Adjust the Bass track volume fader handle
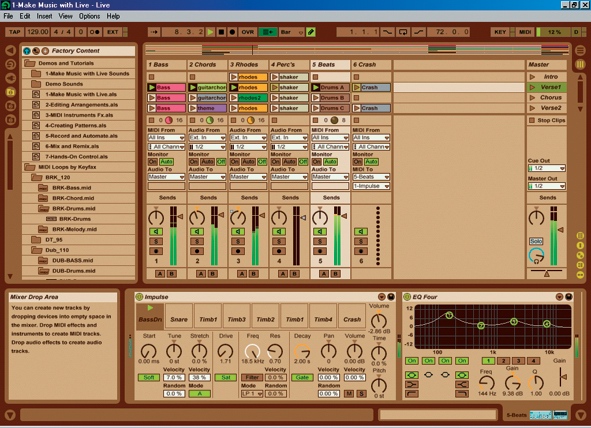 click(x=181, y=216)
